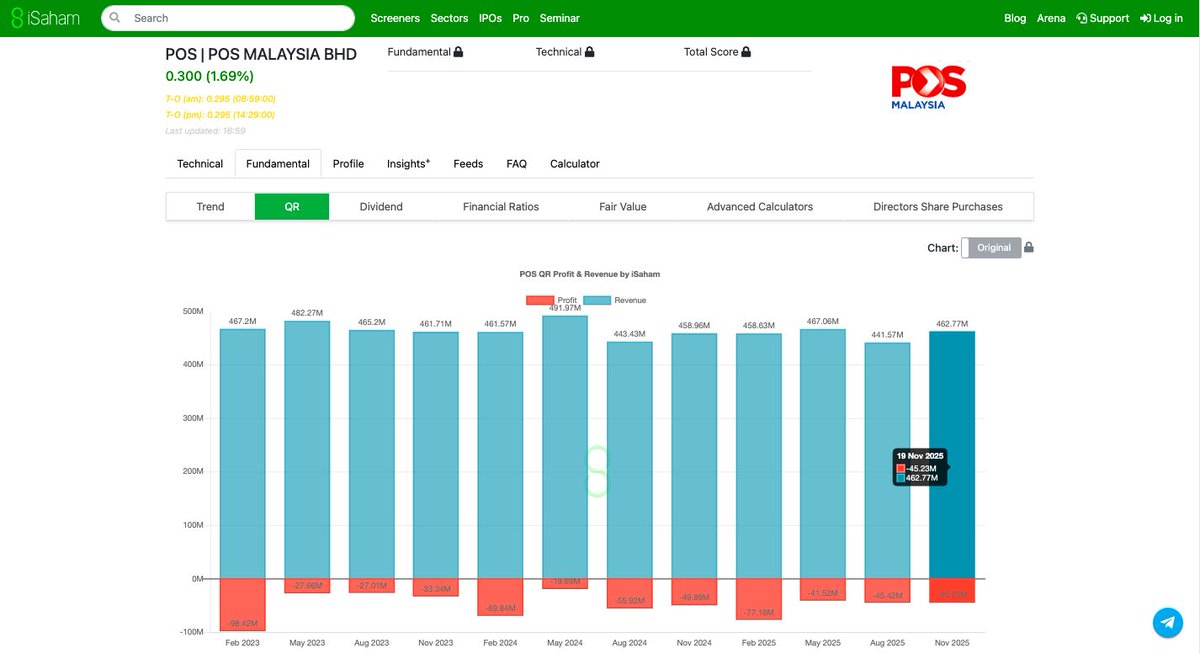Click the Fundamental score lock icon
The width and height of the screenshot is (1200, 654).
click(x=458, y=52)
